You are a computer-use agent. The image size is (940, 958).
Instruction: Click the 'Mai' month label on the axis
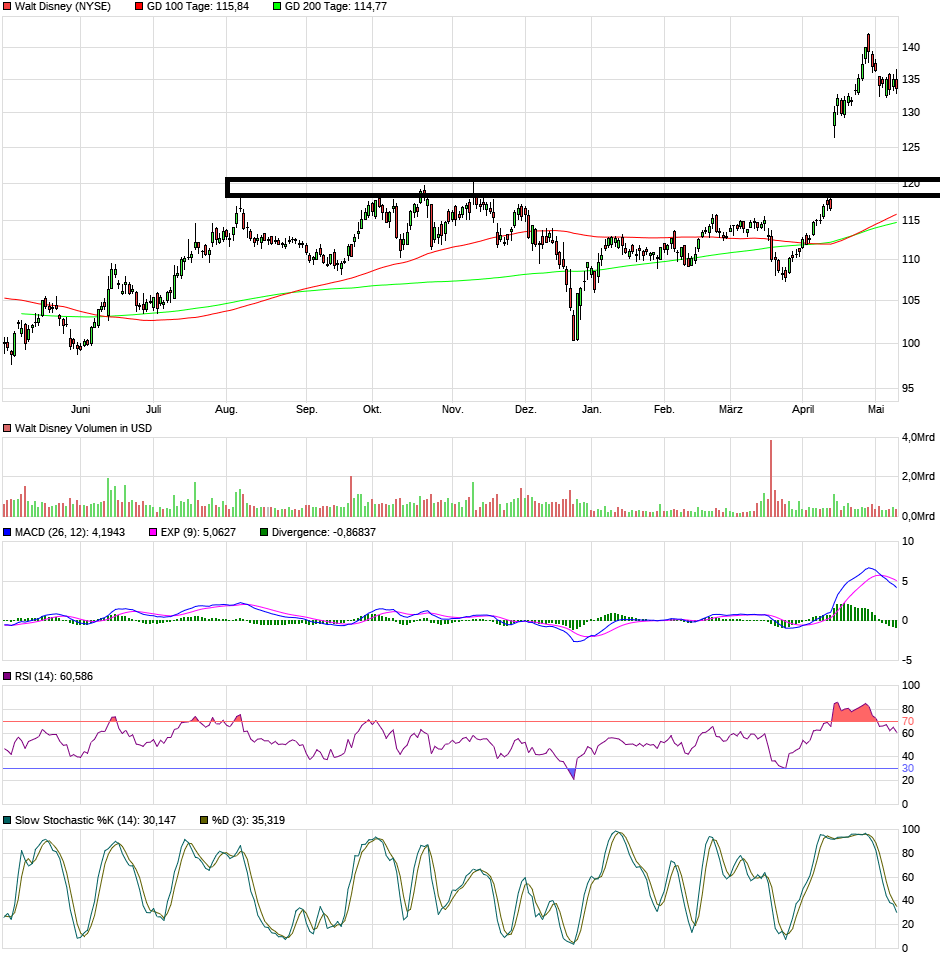[x=876, y=409]
